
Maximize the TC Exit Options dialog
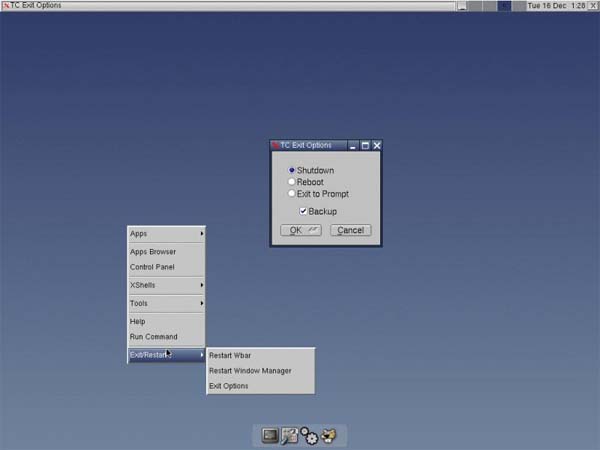[x=365, y=145]
